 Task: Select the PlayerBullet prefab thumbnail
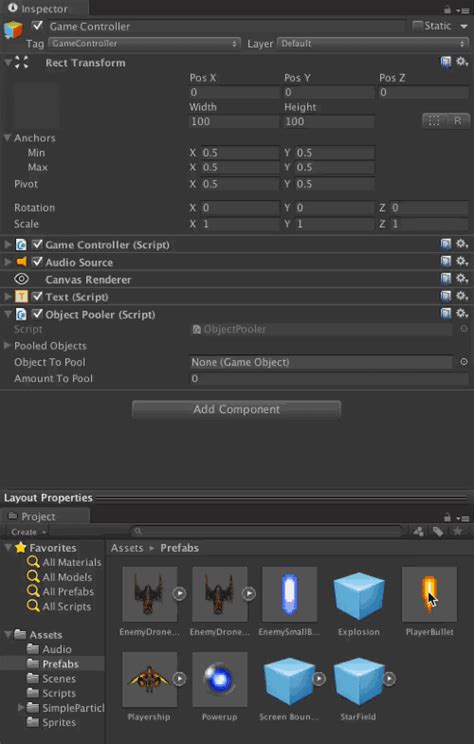[x=429, y=594]
